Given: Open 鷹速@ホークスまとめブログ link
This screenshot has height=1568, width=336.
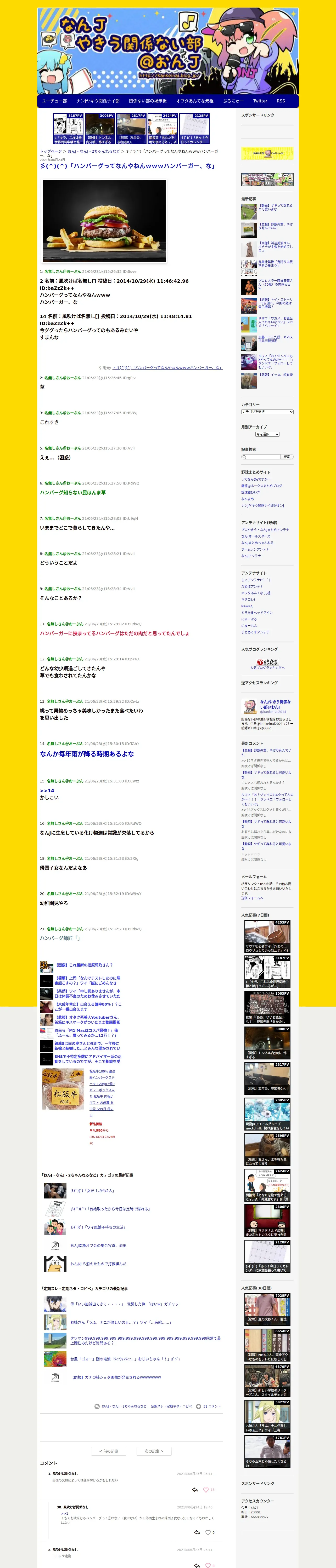Looking at the screenshot, I should [262, 486].
